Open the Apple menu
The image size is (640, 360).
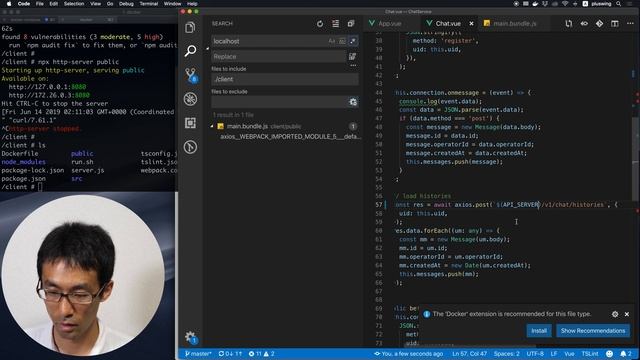(x=9, y=4)
